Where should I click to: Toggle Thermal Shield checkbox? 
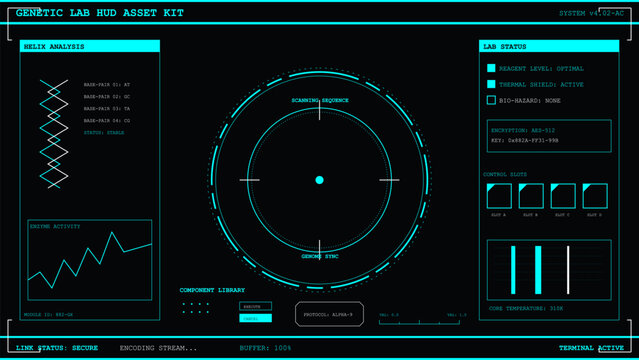pyautogui.click(x=491, y=84)
